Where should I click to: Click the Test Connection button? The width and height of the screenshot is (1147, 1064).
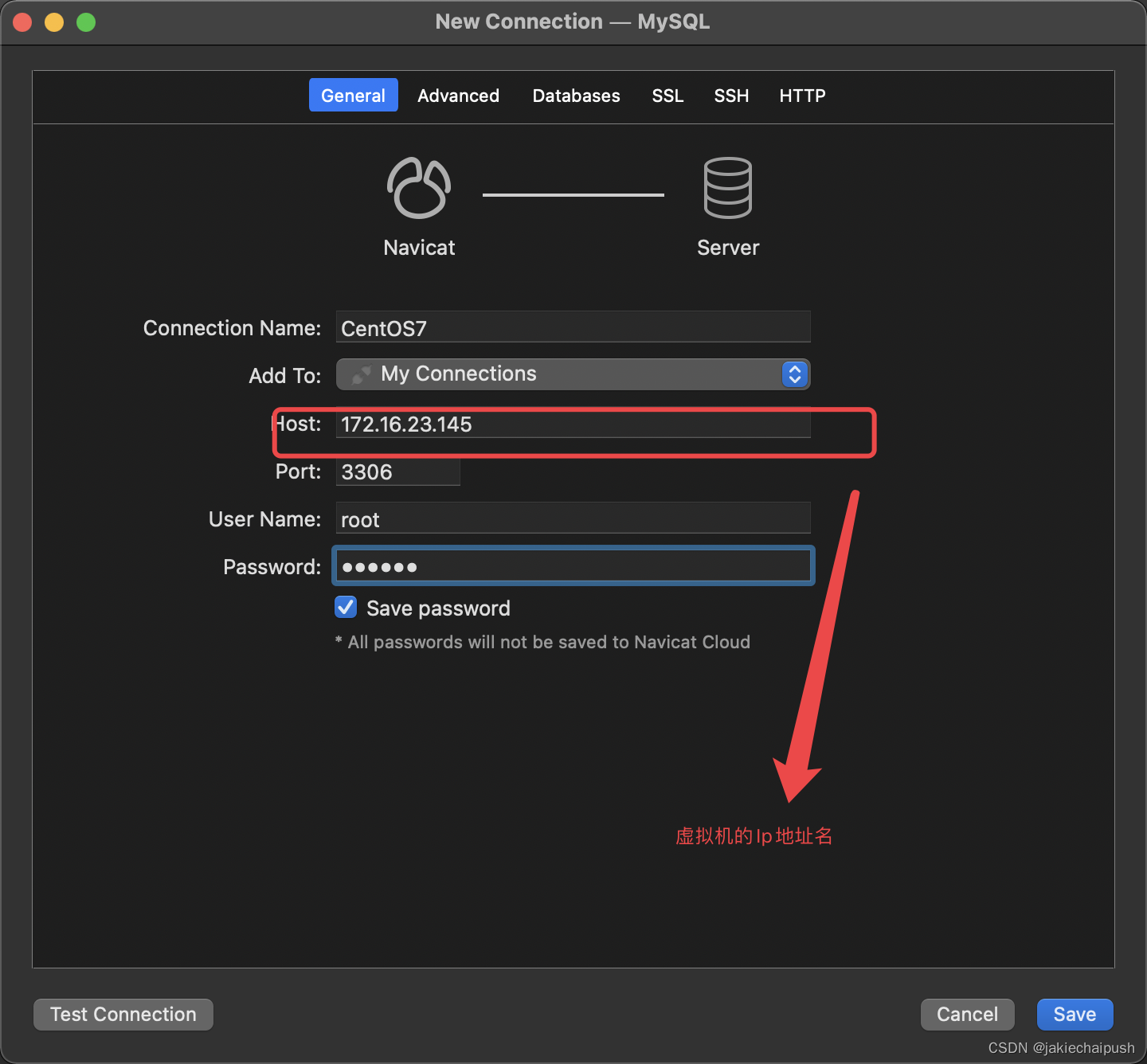(123, 1015)
